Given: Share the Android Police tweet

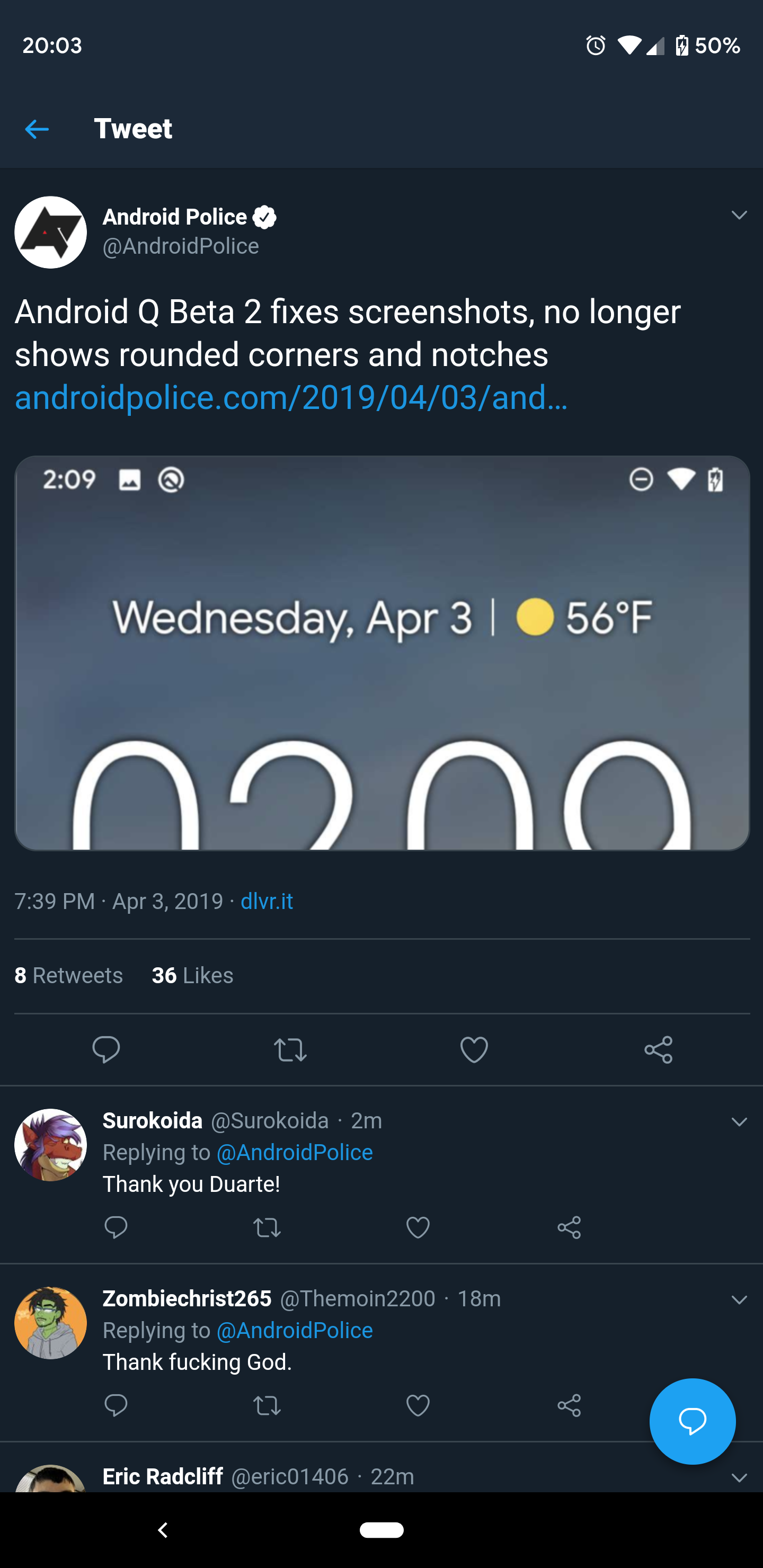Looking at the screenshot, I should [658, 1049].
